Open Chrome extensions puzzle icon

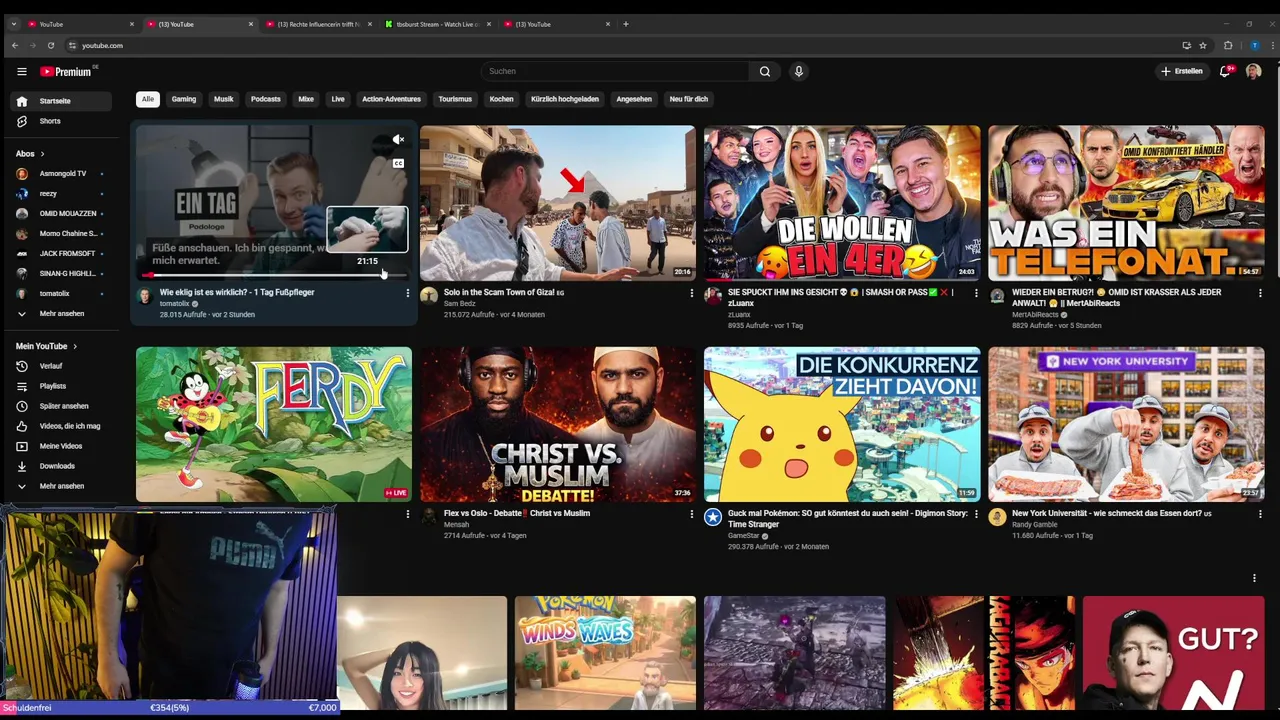click(x=1229, y=45)
